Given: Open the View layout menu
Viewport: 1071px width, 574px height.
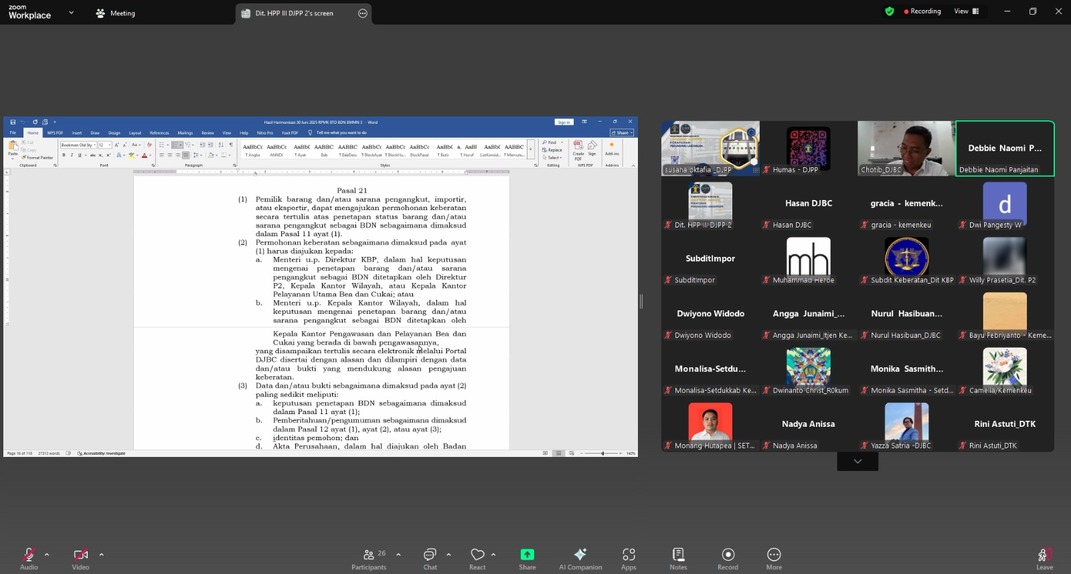Looking at the screenshot, I should (x=966, y=11).
